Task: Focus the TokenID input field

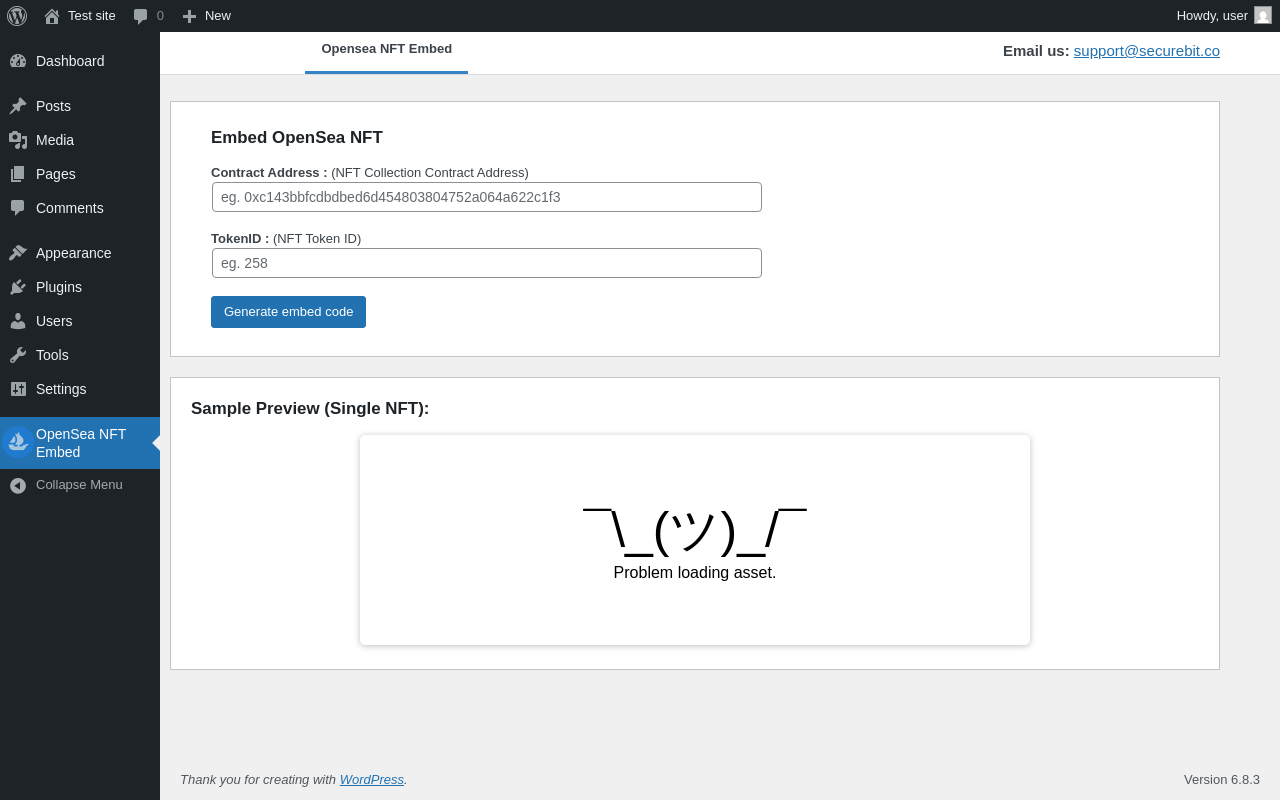Action: point(487,263)
